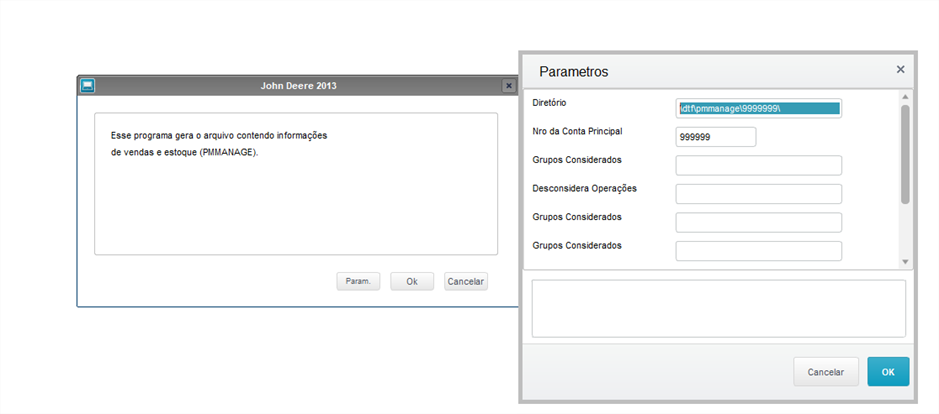Close the John Deere 2013 window
Screen dimensions: 939x414
coord(508,86)
